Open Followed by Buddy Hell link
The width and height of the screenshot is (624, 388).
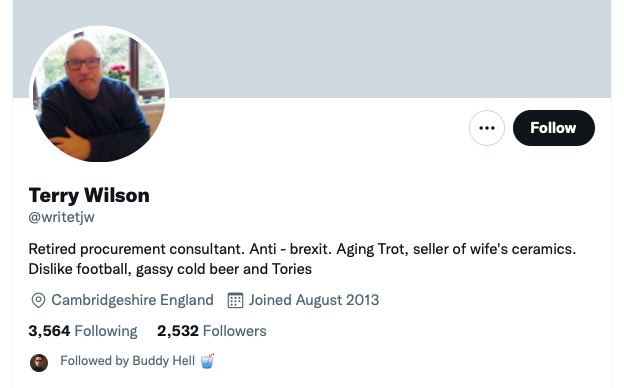127,361
